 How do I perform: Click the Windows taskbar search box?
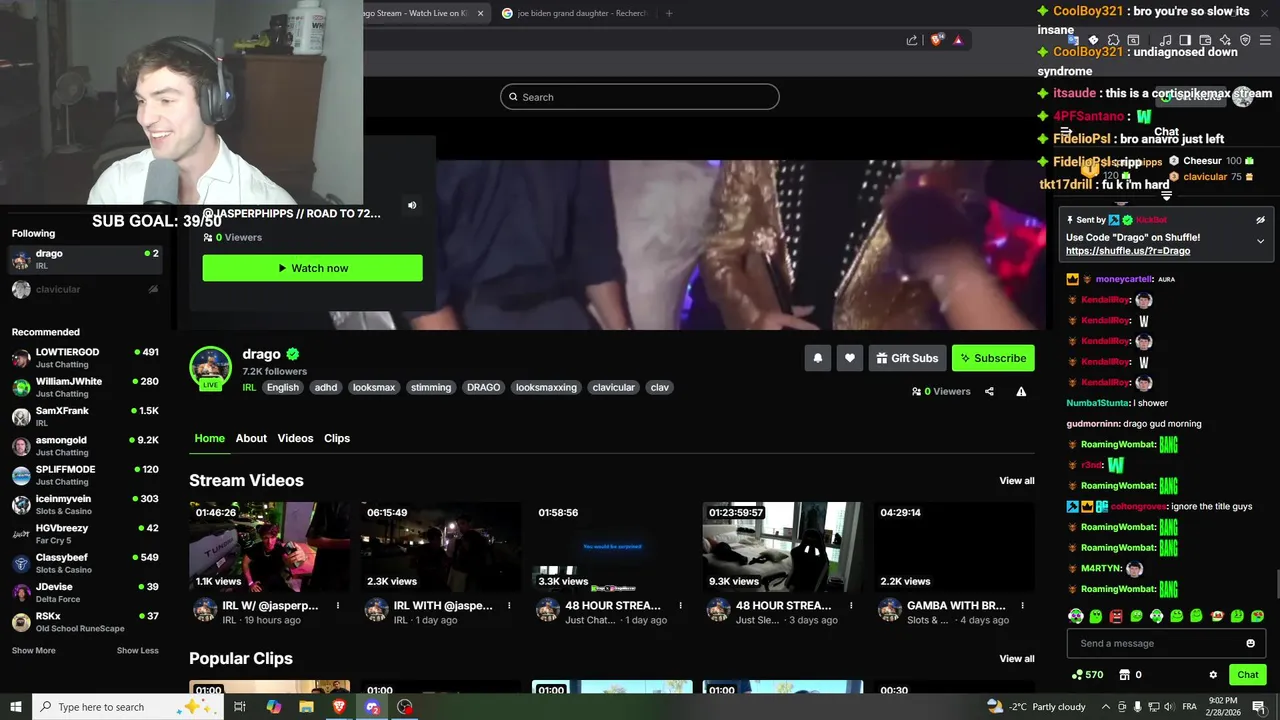(x=127, y=707)
